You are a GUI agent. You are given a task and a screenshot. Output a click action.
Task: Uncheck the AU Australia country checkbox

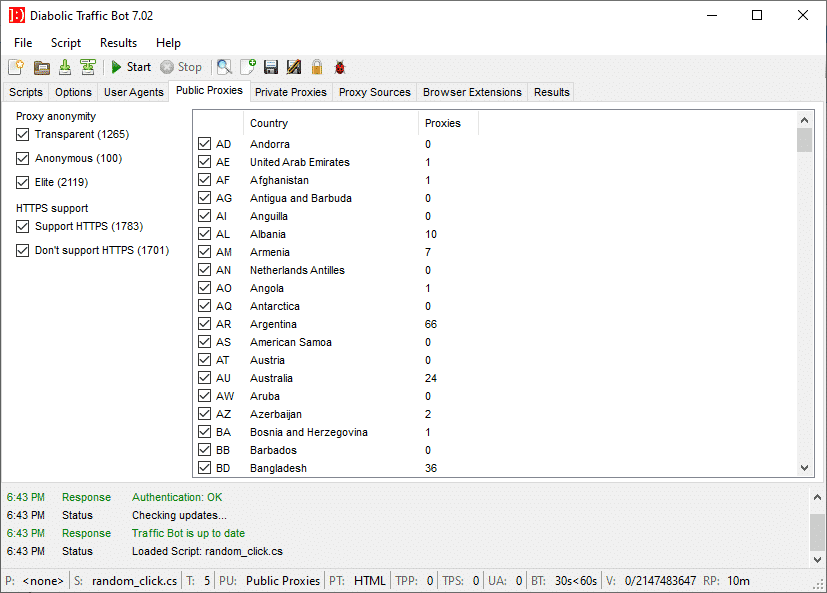pyautogui.click(x=205, y=377)
